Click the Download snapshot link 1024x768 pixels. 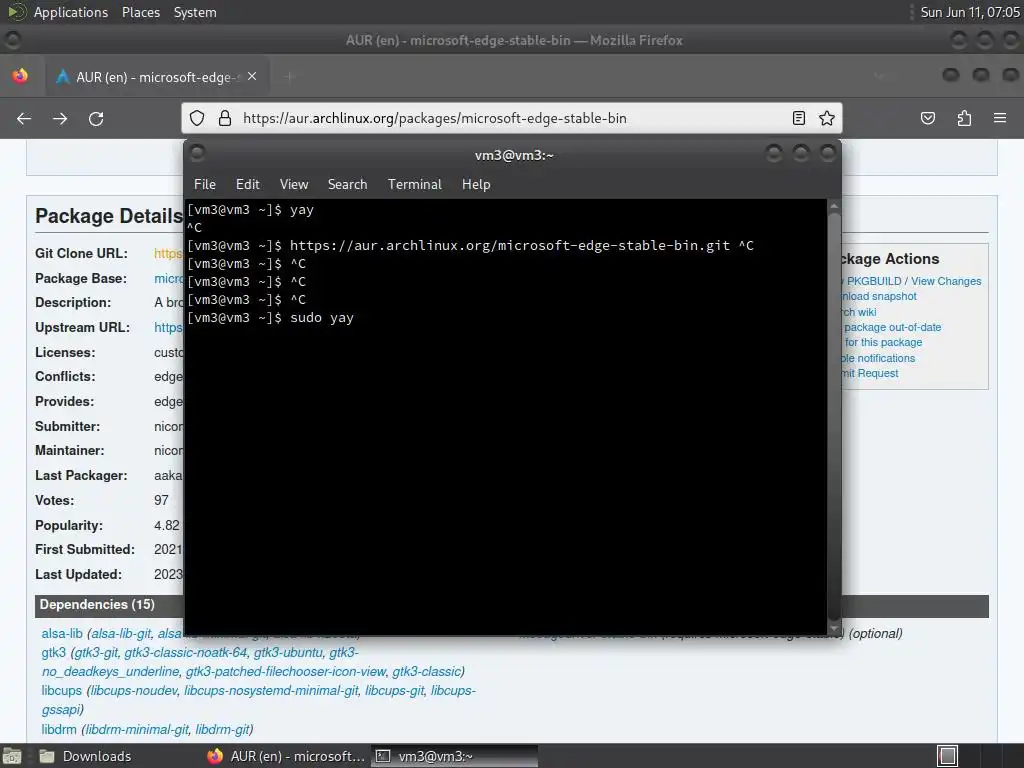coord(879,296)
